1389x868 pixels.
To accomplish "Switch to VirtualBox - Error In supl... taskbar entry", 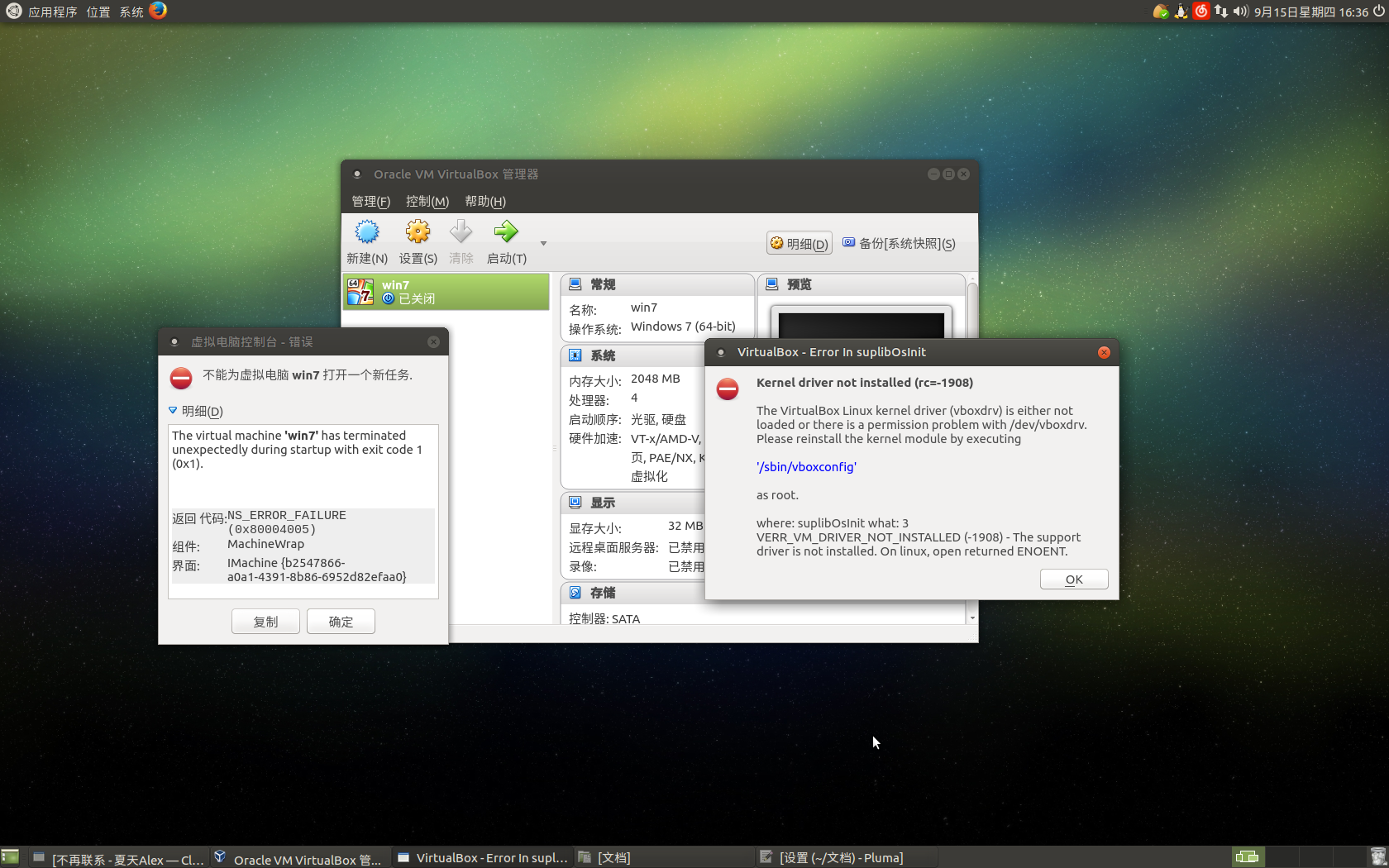I will [482, 858].
